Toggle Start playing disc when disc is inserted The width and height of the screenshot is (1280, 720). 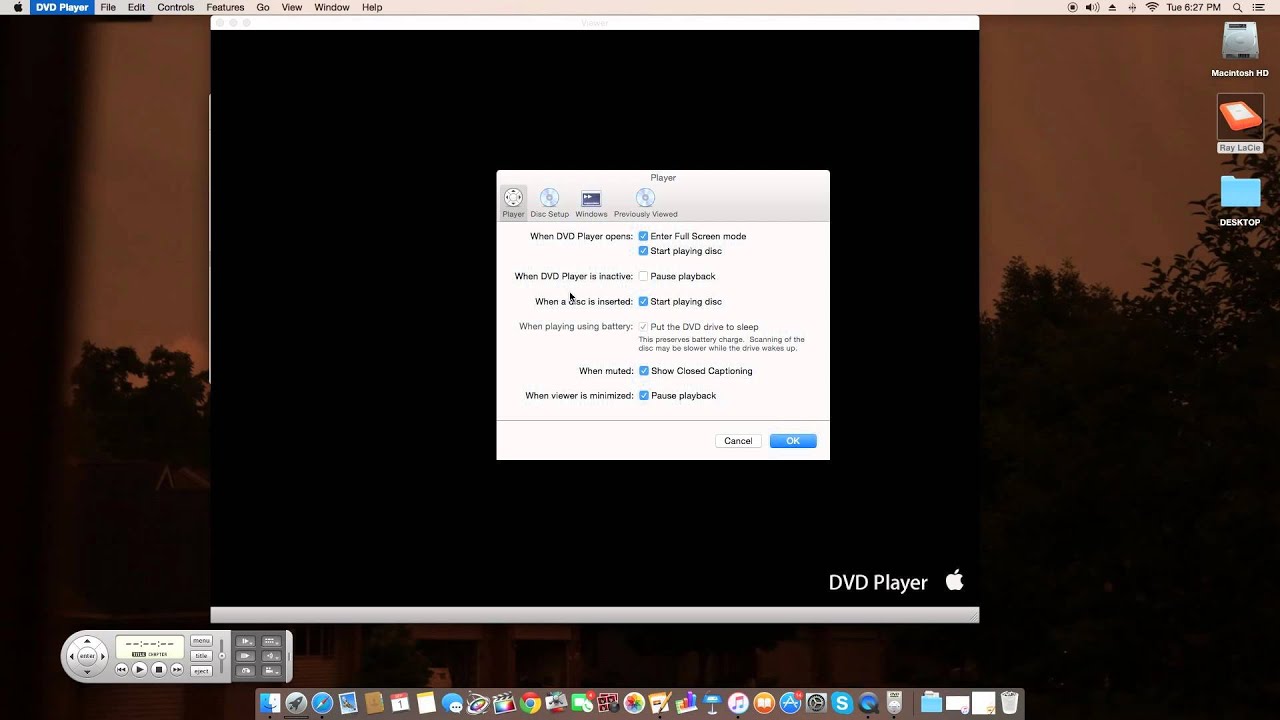click(643, 301)
